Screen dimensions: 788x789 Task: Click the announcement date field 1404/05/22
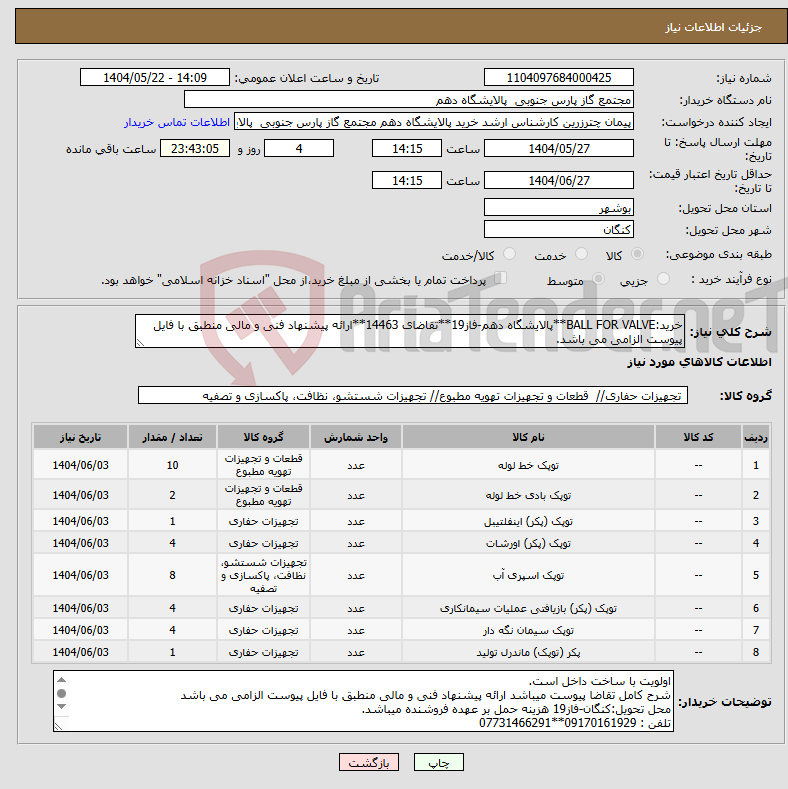coord(154,77)
